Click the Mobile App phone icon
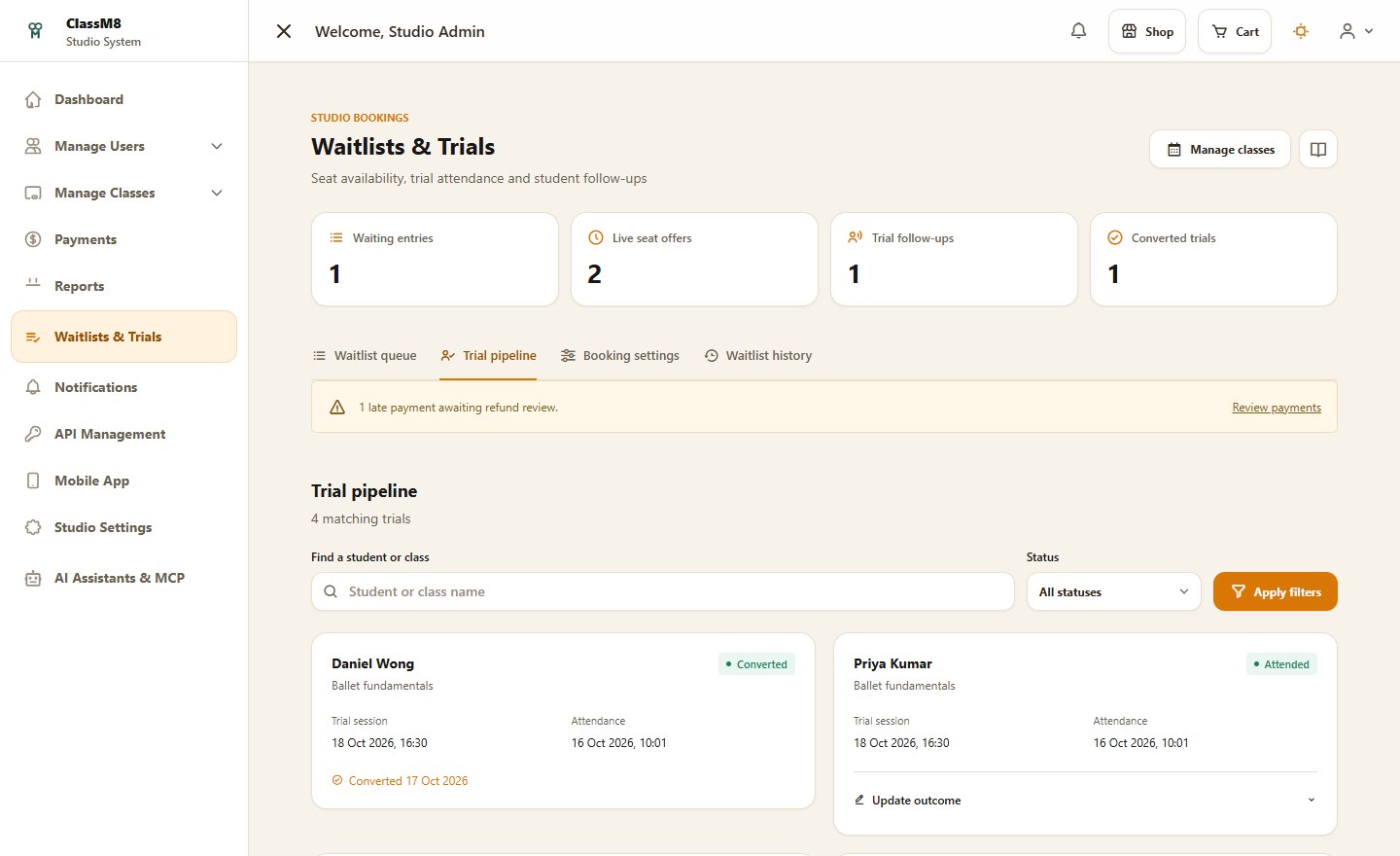The image size is (1400, 856). (33, 481)
